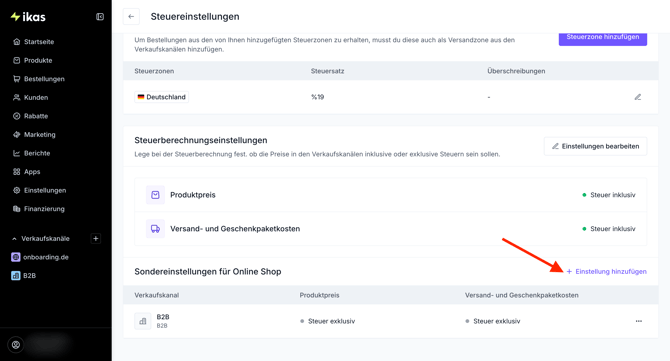Select the B2B sales channel in sidebar
Screen dimensions: 670x361
[29, 276]
